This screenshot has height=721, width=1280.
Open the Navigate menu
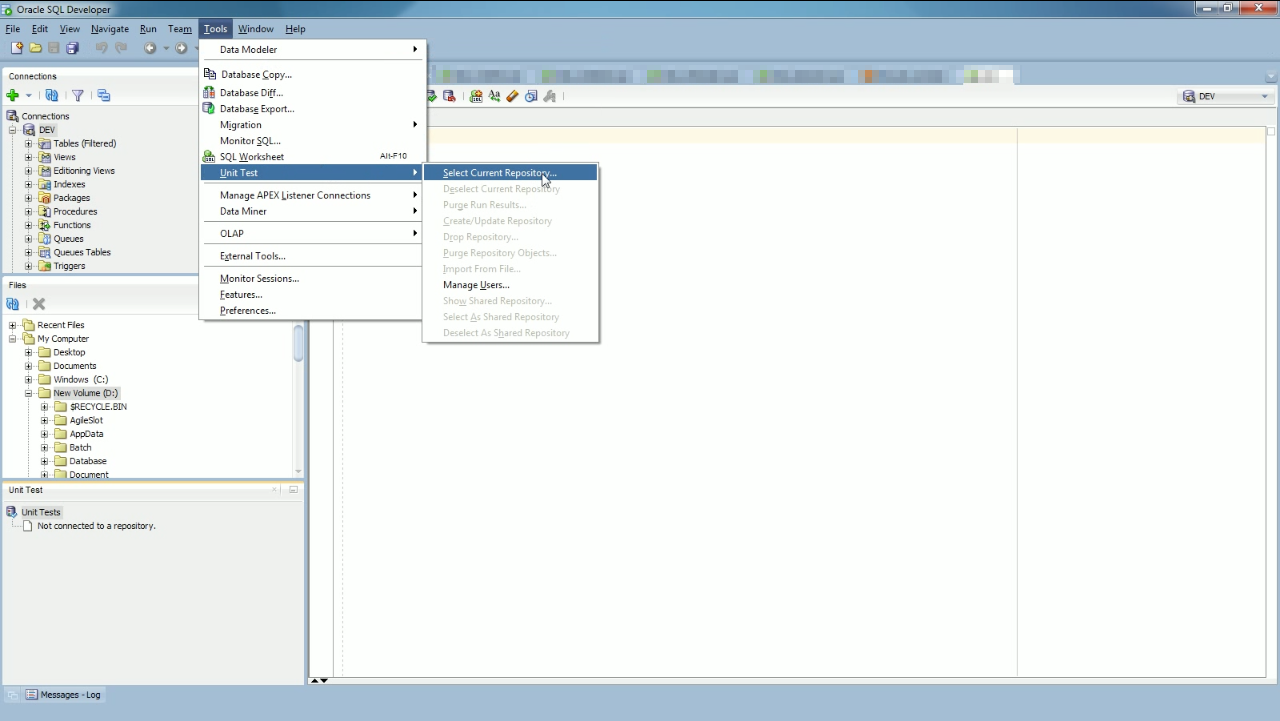[109, 29]
